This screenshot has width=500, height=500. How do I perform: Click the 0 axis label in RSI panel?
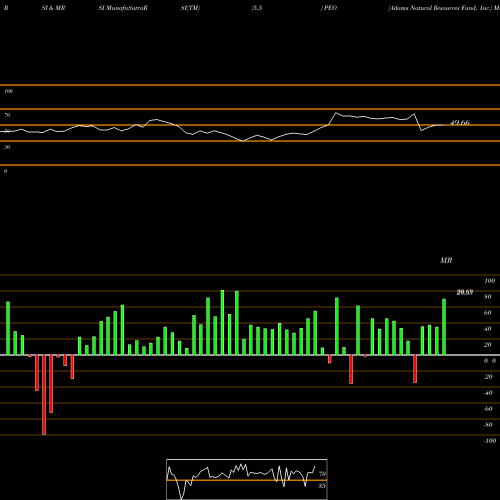click(6, 171)
